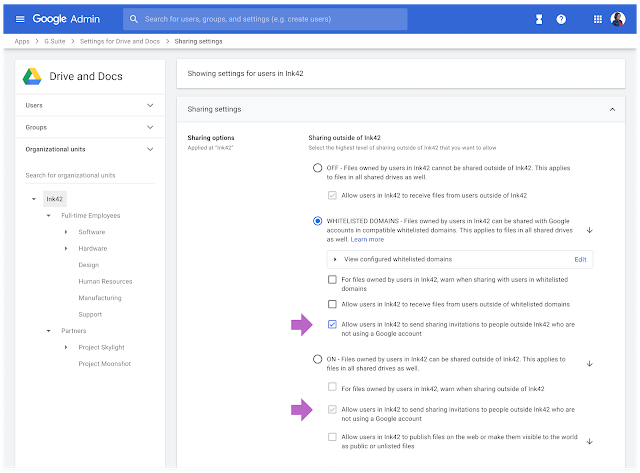Click the search magnifier icon
The image size is (640, 473).
[x=135, y=19]
